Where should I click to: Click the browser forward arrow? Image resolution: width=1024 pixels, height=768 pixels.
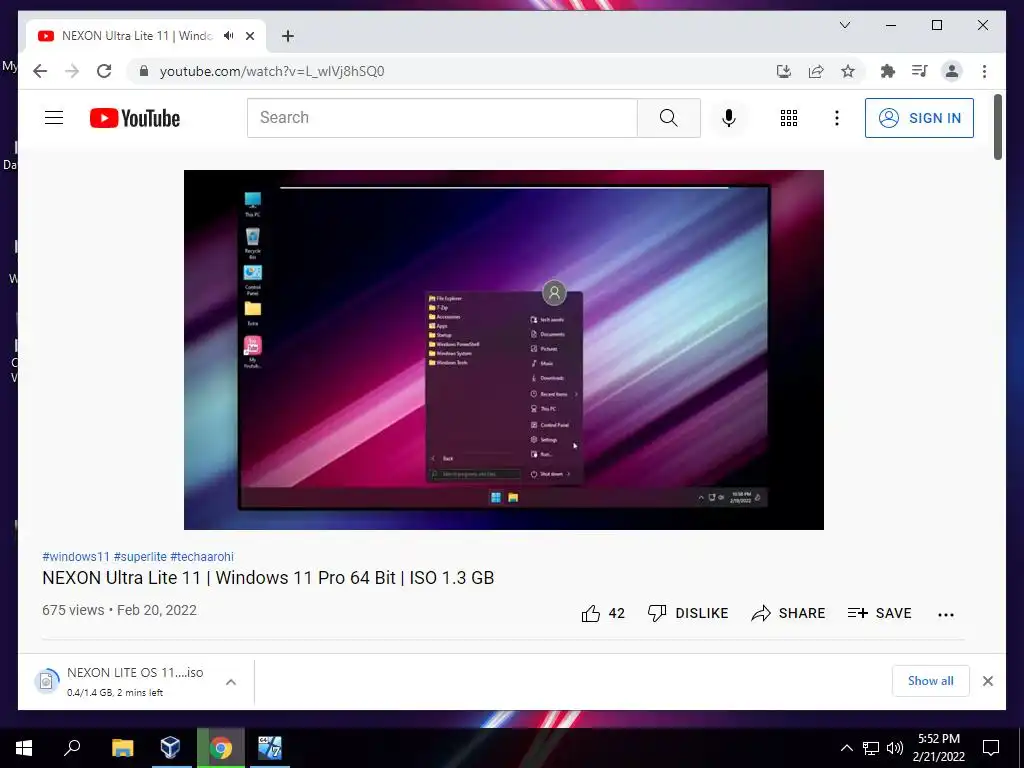click(x=72, y=71)
